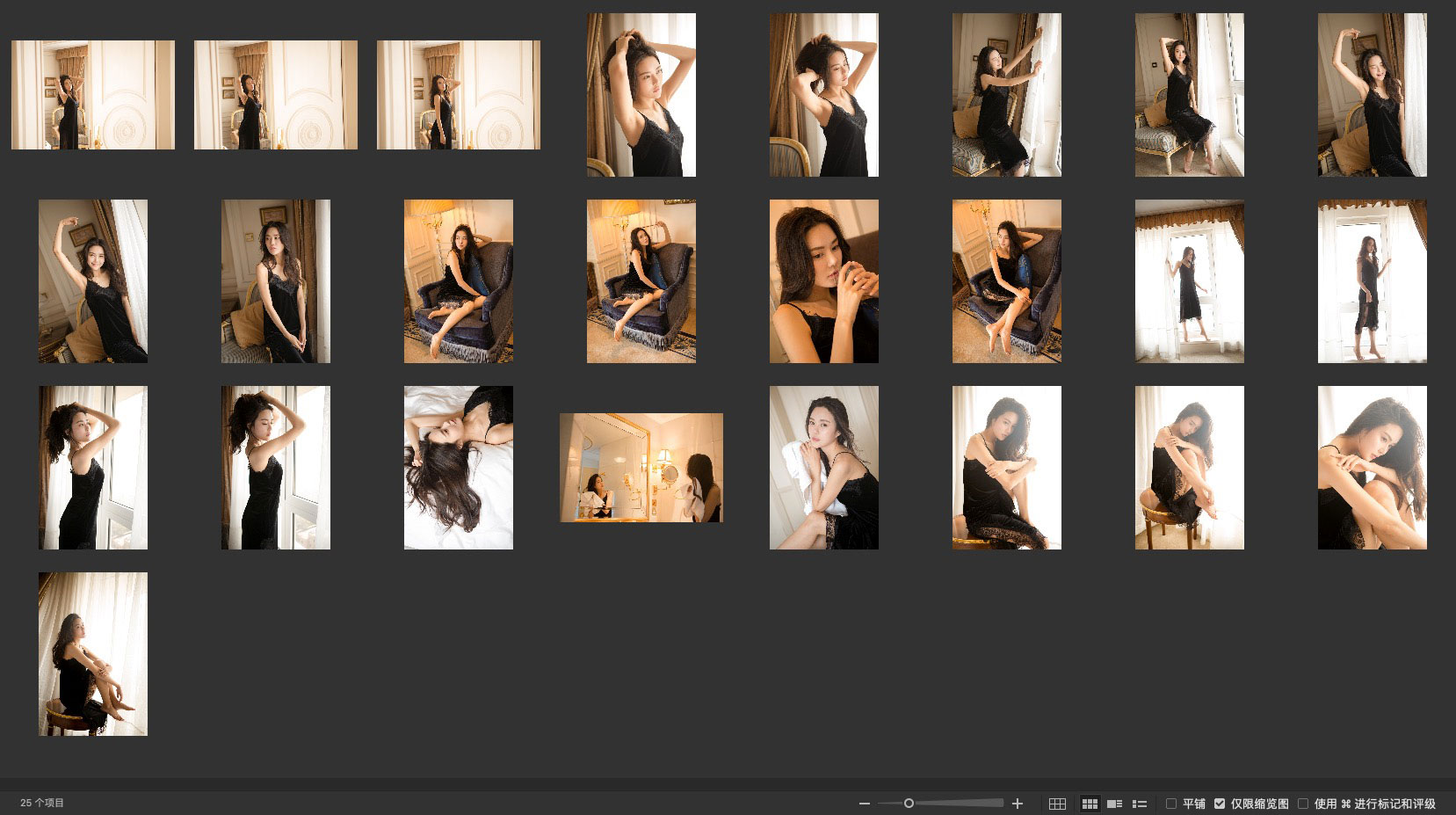The height and width of the screenshot is (815, 1456).
Task: Select the third landscape thumbnail in top row
Action: click(459, 95)
